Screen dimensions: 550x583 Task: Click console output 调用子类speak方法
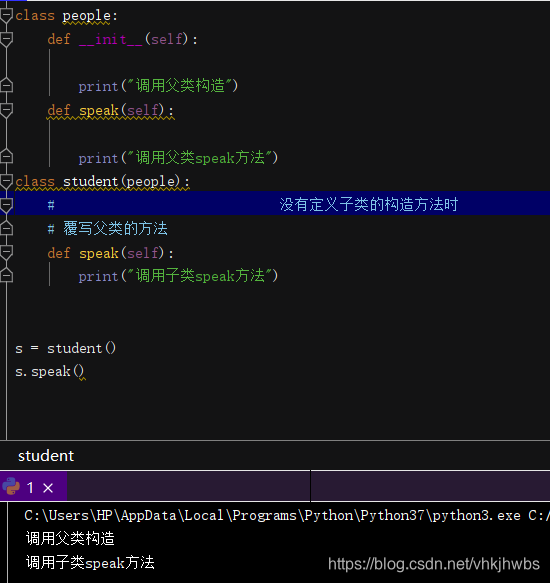pos(90,563)
